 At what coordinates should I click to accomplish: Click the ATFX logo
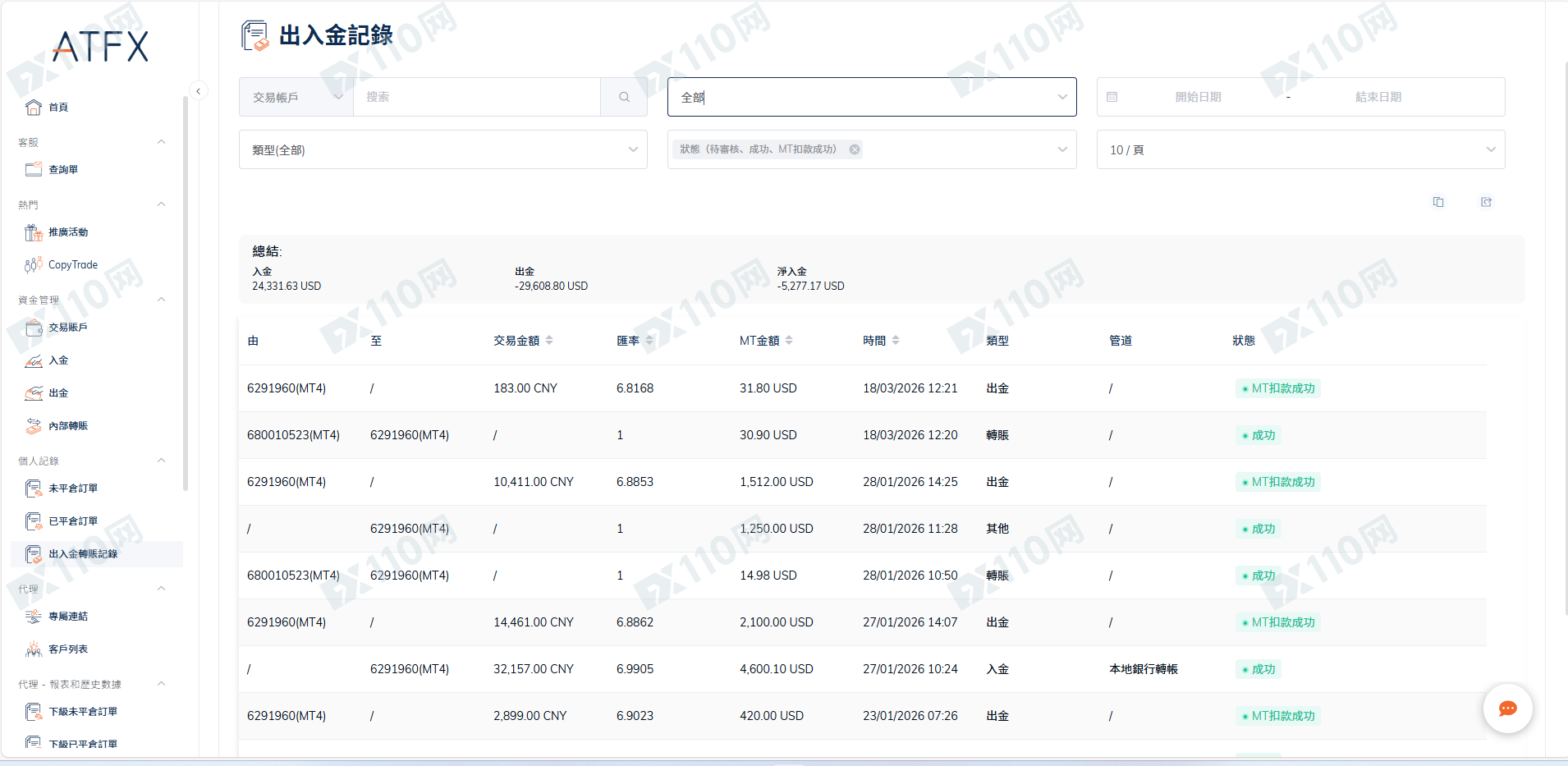tap(100, 47)
